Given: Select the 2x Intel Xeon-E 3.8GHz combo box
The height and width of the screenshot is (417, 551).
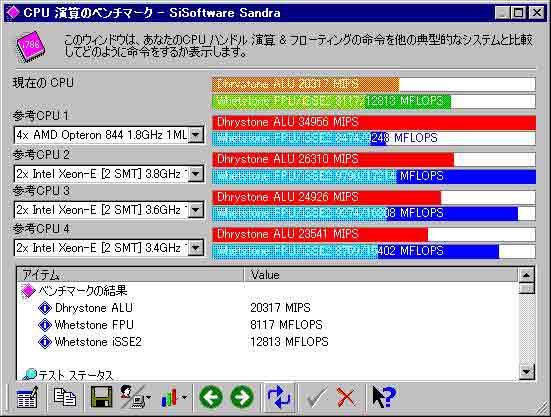Looking at the screenshot, I should (x=109, y=174).
